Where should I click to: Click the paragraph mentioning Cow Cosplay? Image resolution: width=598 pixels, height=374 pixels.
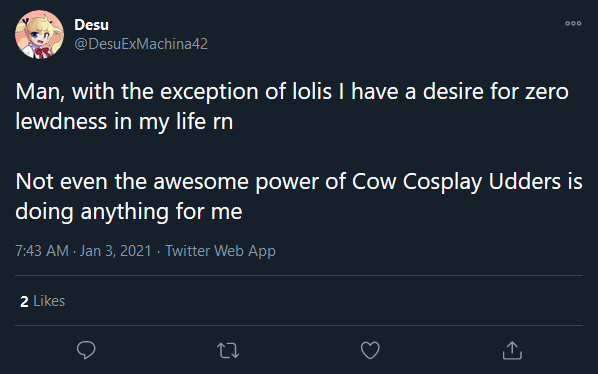pyautogui.click(x=299, y=196)
